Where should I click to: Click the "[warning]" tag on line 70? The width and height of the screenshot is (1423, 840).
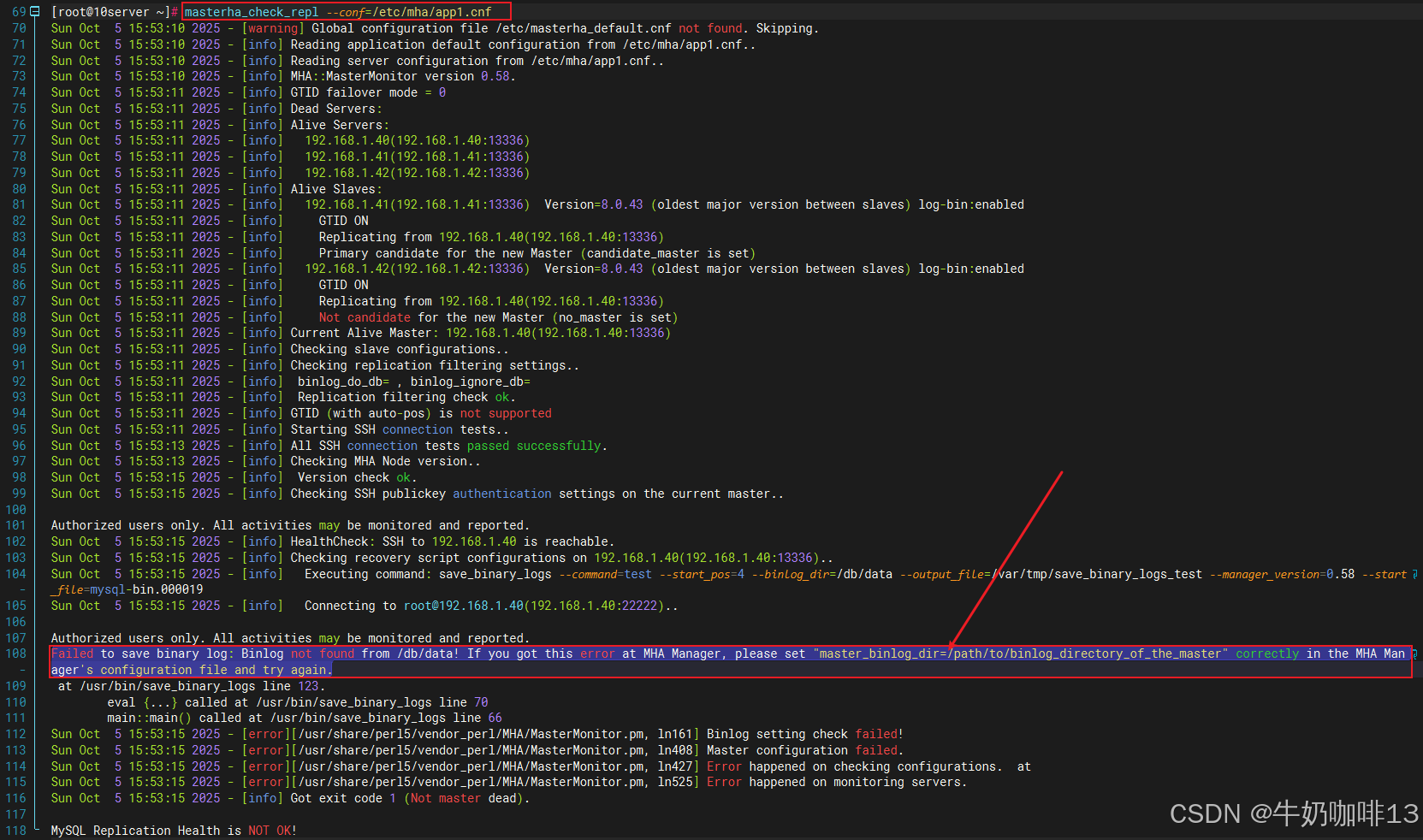pyautogui.click(x=273, y=28)
